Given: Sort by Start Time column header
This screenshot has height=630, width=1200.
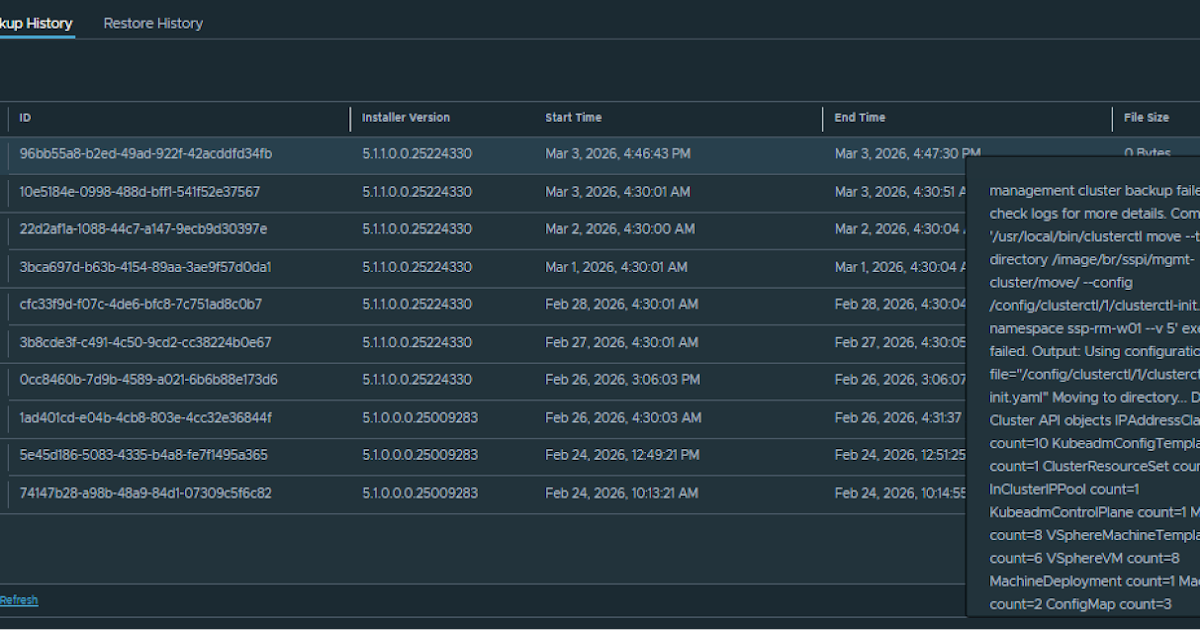Looking at the screenshot, I should pos(573,118).
